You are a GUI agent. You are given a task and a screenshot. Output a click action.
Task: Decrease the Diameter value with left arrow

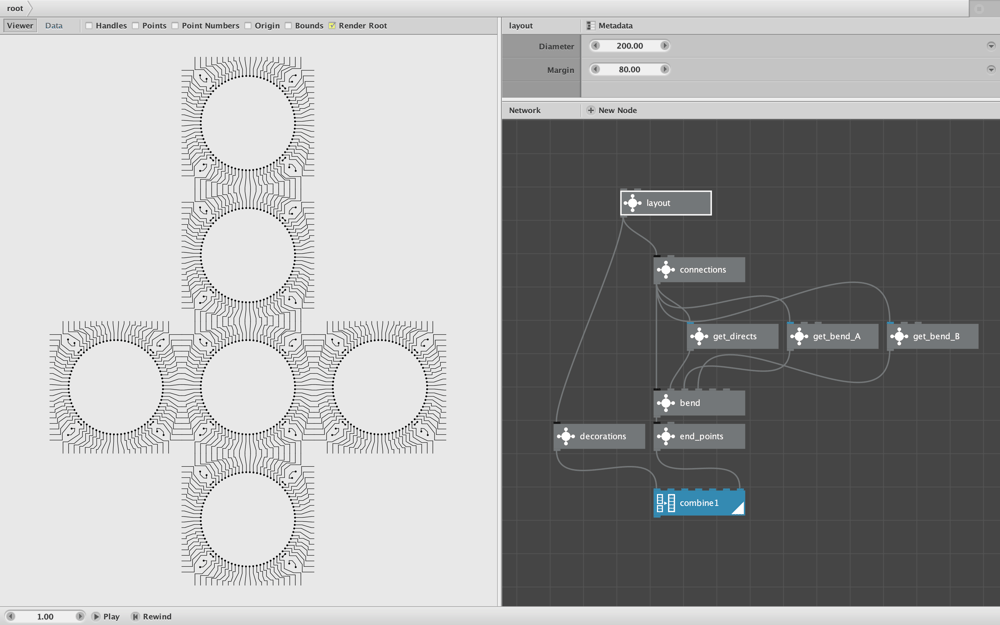click(x=595, y=46)
